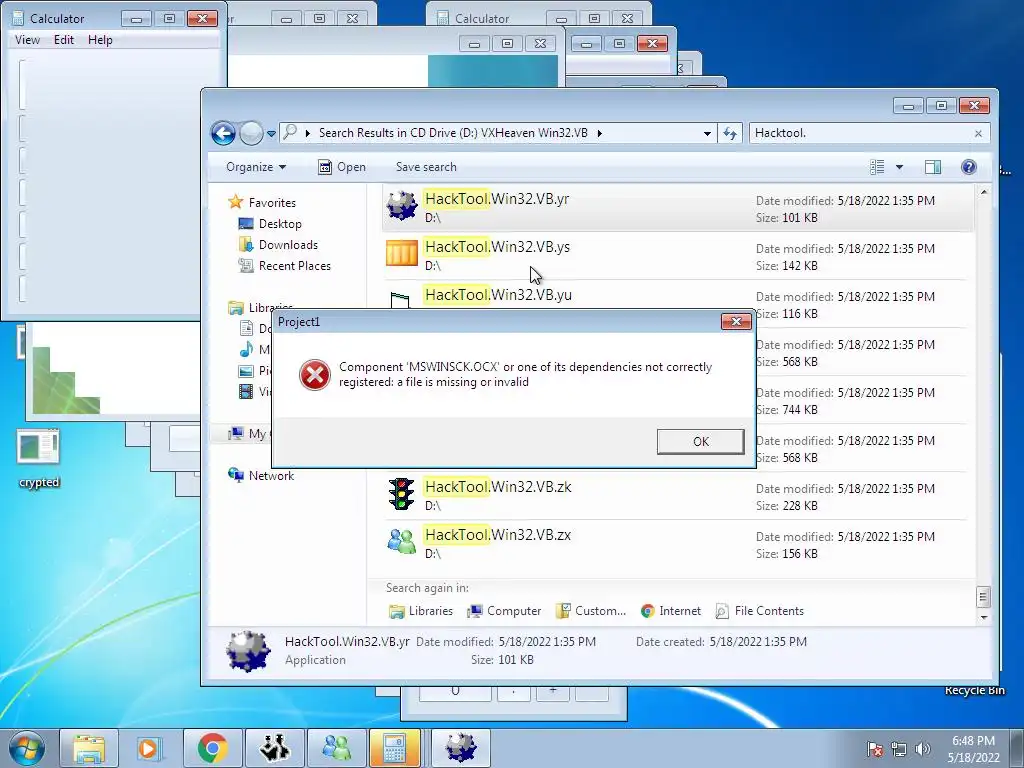Click the results list scrollbar thumb
Image resolution: width=1024 pixels, height=768 pixels.
pos(983,596)
